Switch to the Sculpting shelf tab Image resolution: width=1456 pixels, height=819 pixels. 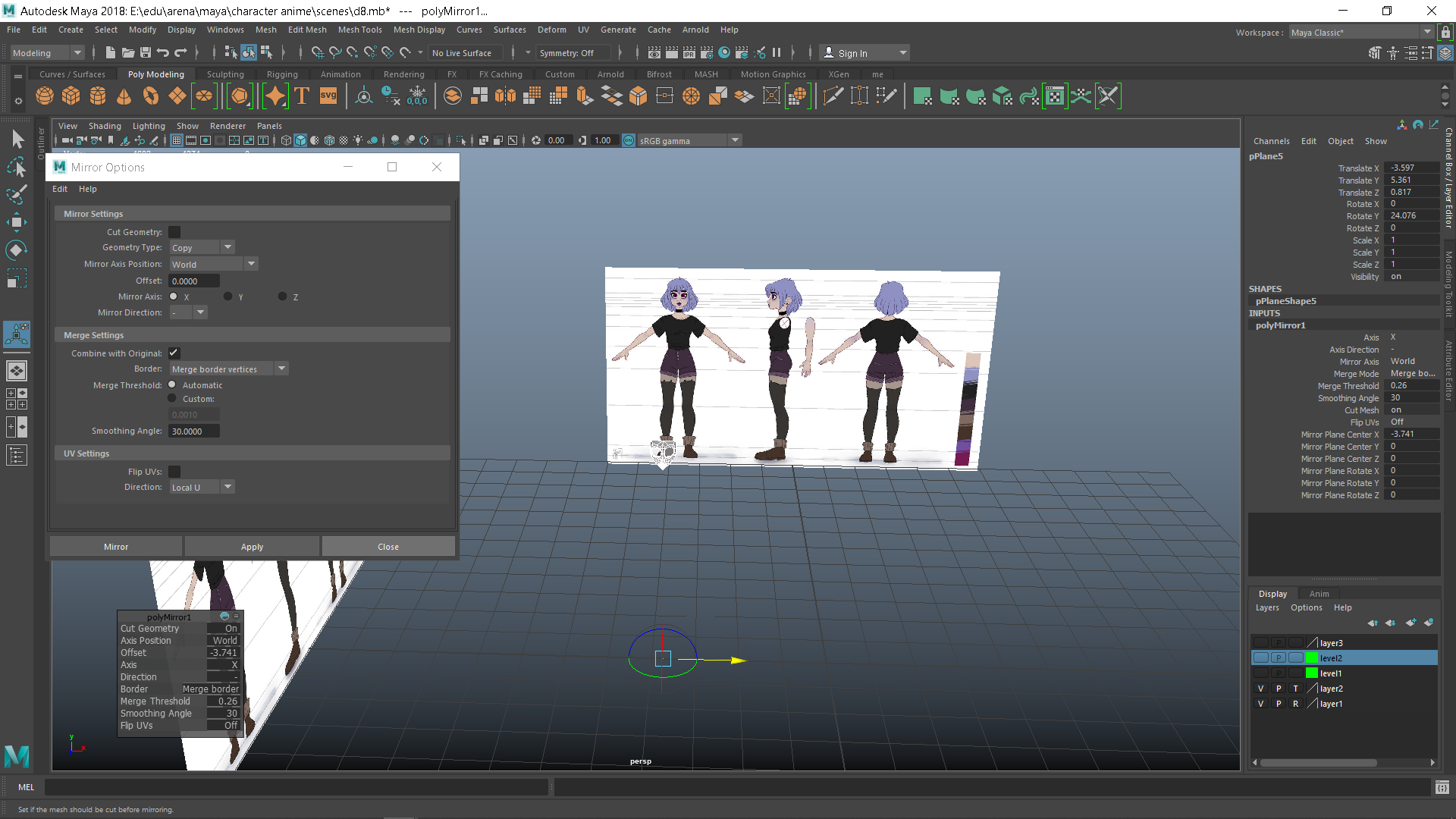tap(225, 74)
